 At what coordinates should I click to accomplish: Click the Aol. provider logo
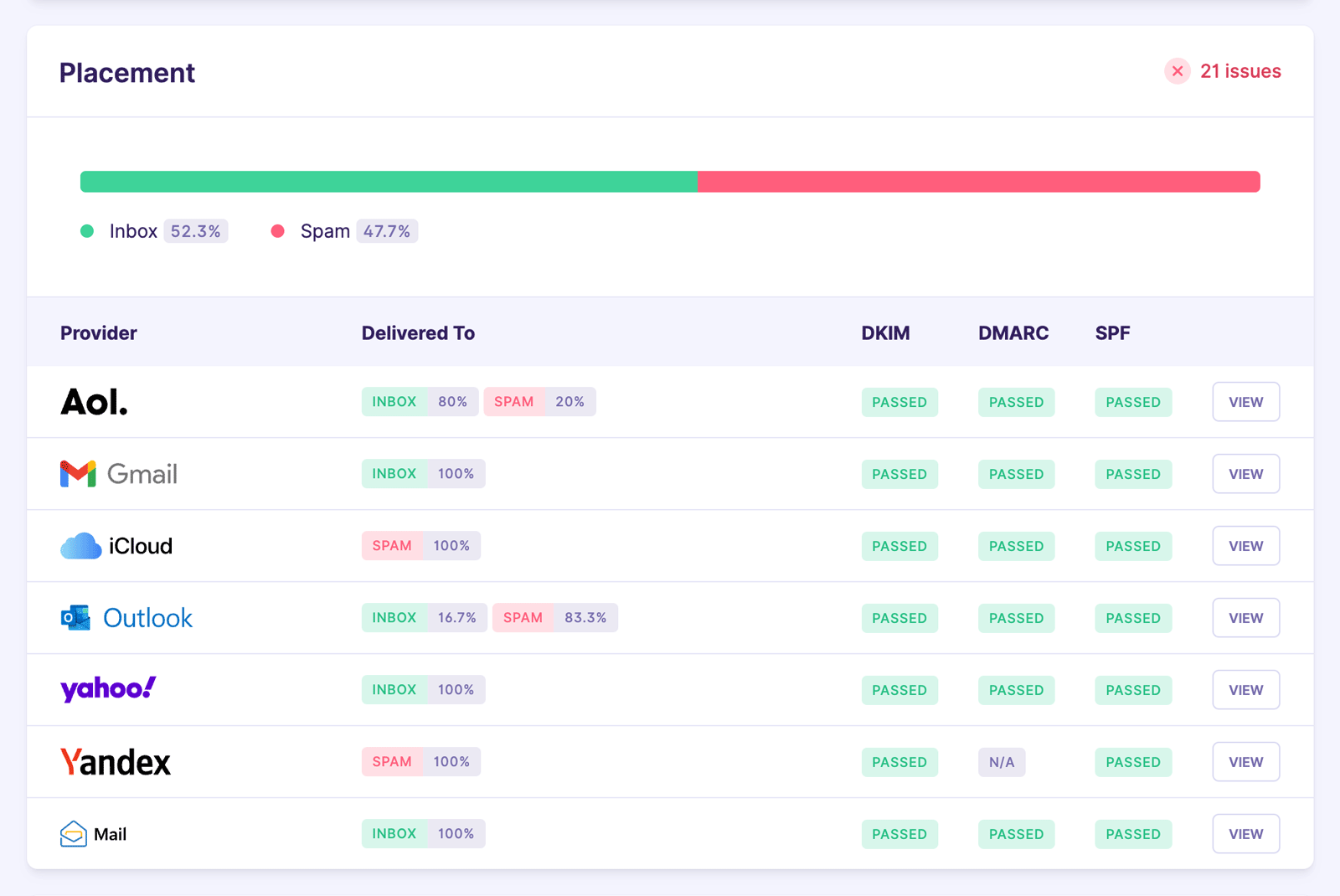pos(94,402)
